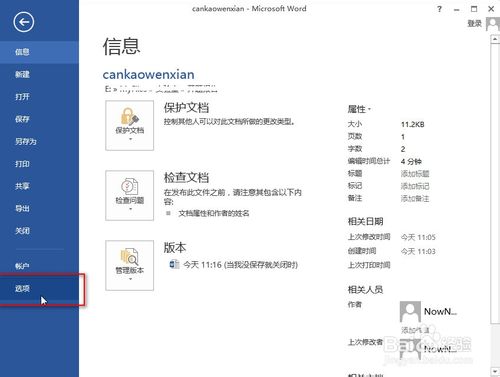
Task: Click the scrollbar up arrow
Action: (495, 39)
